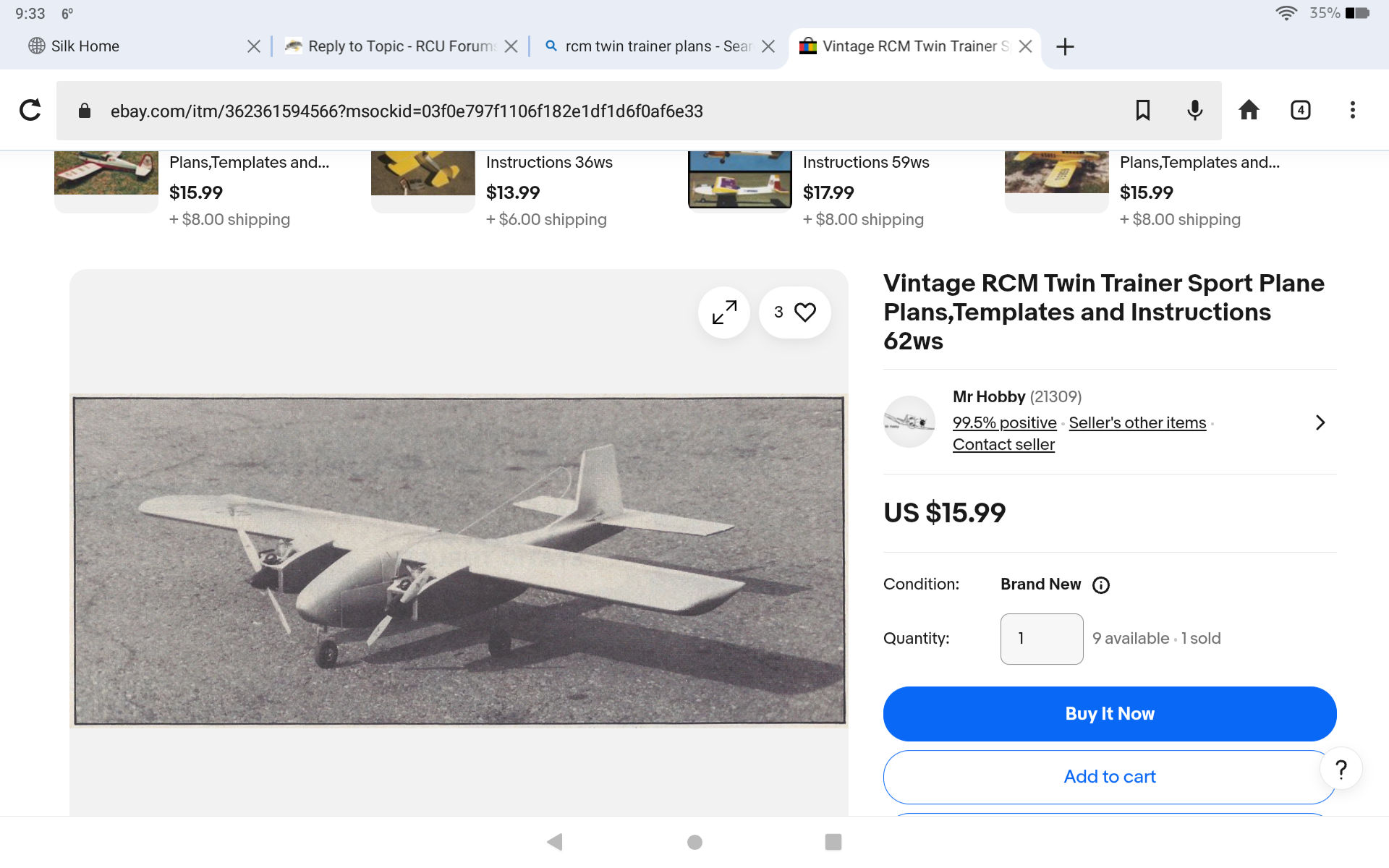1389x868 pixels.
Task: Open the tab switcher showing 4 tabs
Action: (x=1300, y=110)
